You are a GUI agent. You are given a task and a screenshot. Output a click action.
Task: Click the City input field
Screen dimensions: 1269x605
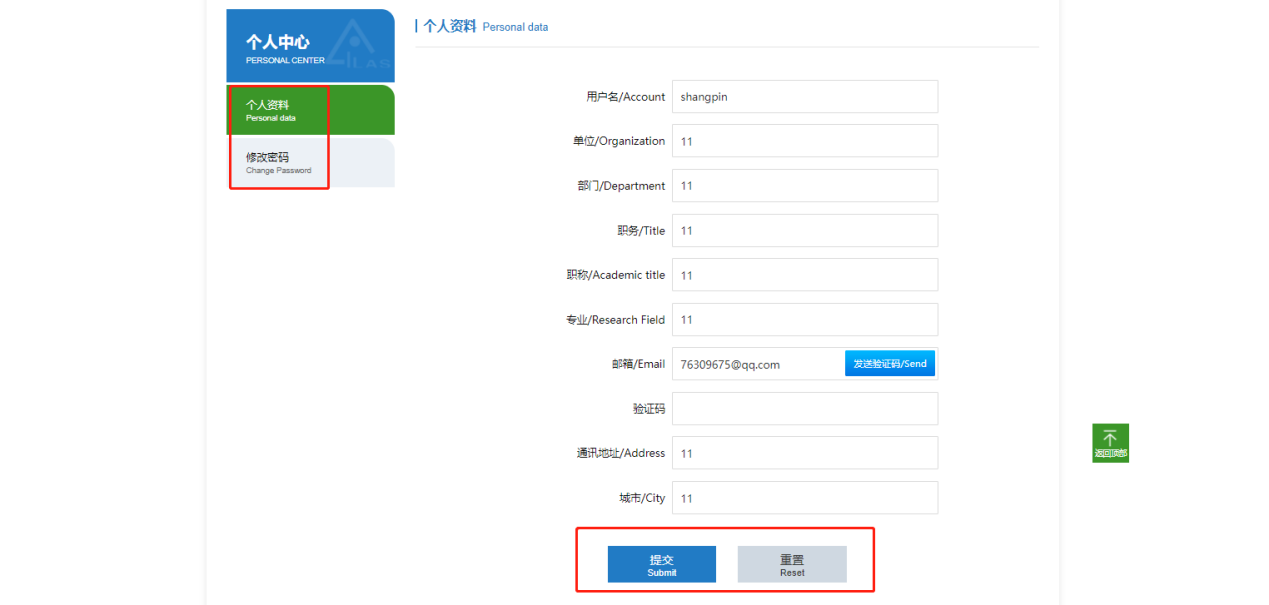coord(804,498)
